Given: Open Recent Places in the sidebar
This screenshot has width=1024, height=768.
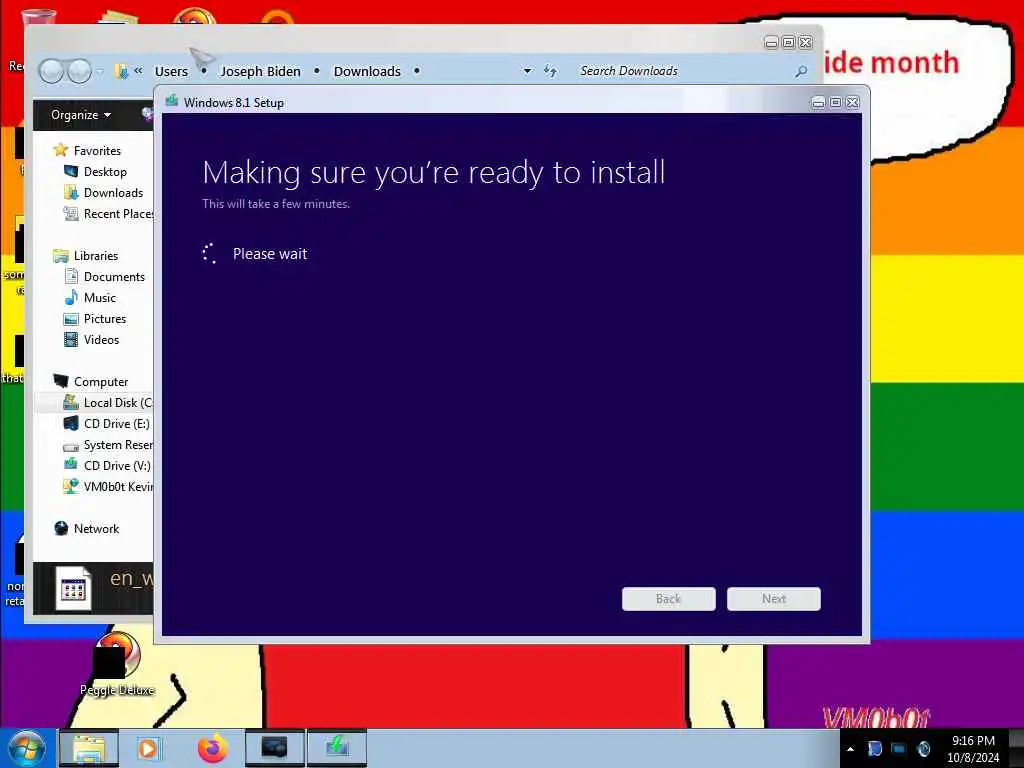Looking at the screenshot, I should pyautogui.click(x=118, y=214).
